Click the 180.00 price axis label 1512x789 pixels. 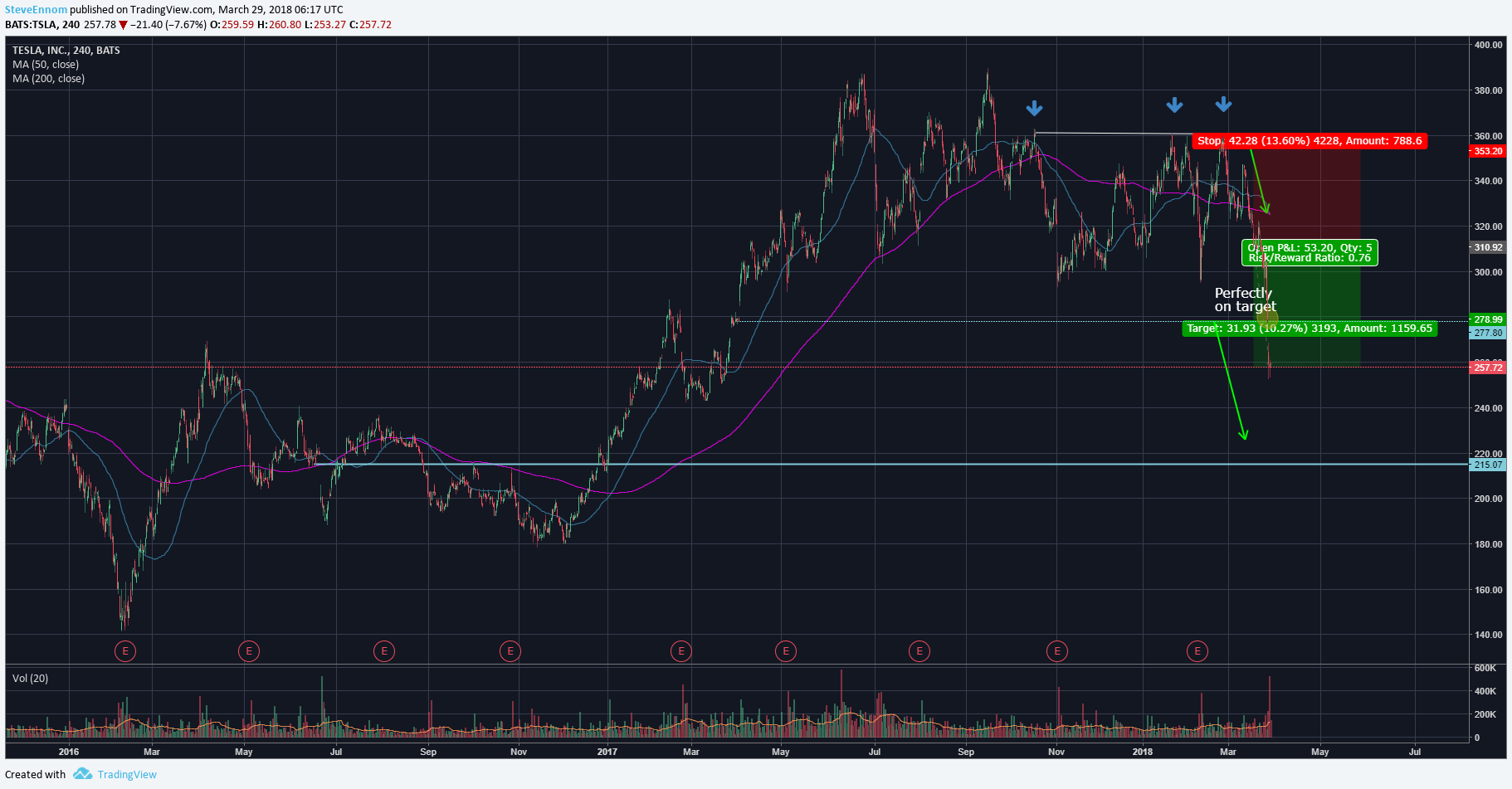point(1488,544)
